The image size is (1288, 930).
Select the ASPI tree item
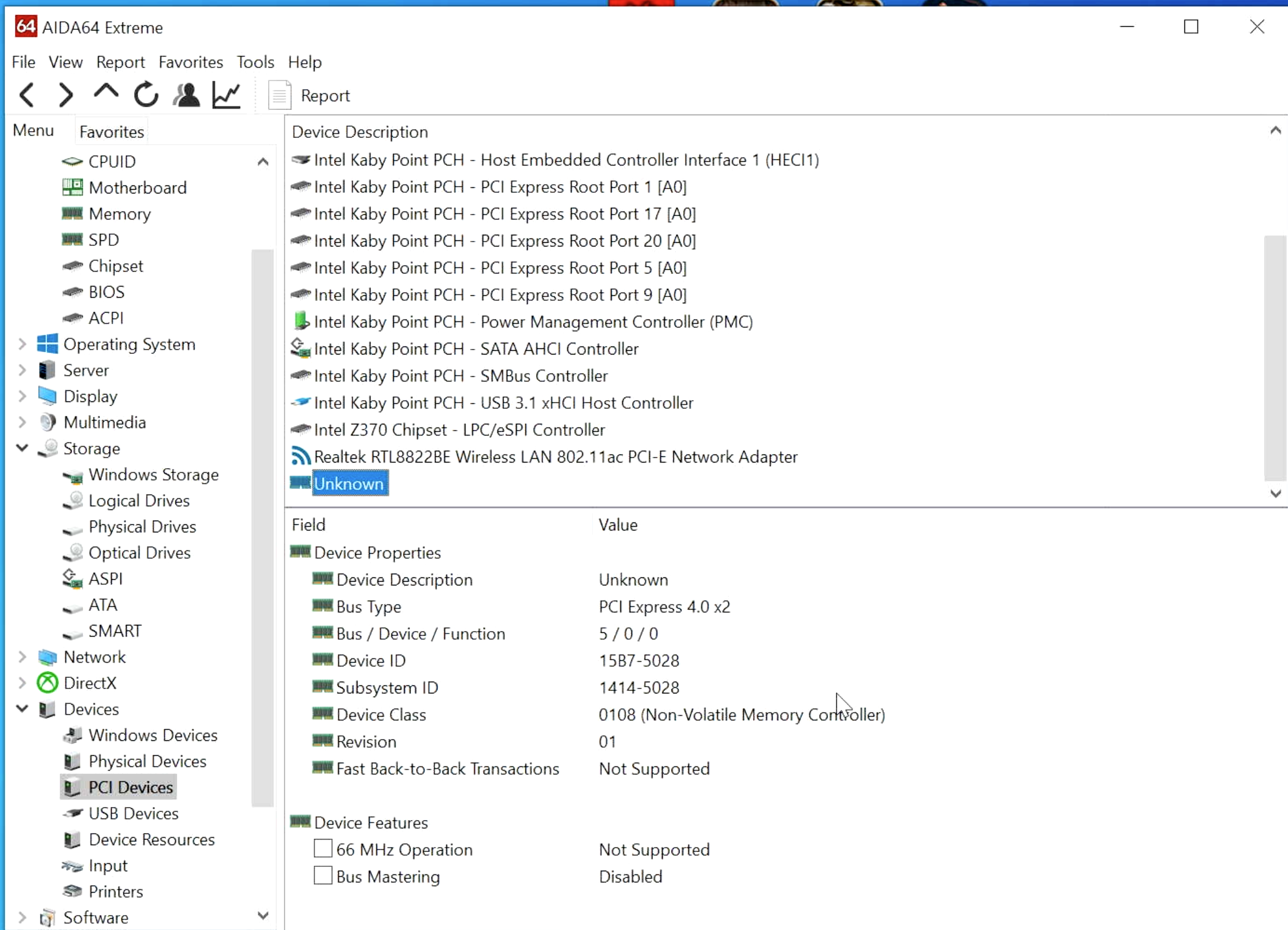[x=105, y=579]
